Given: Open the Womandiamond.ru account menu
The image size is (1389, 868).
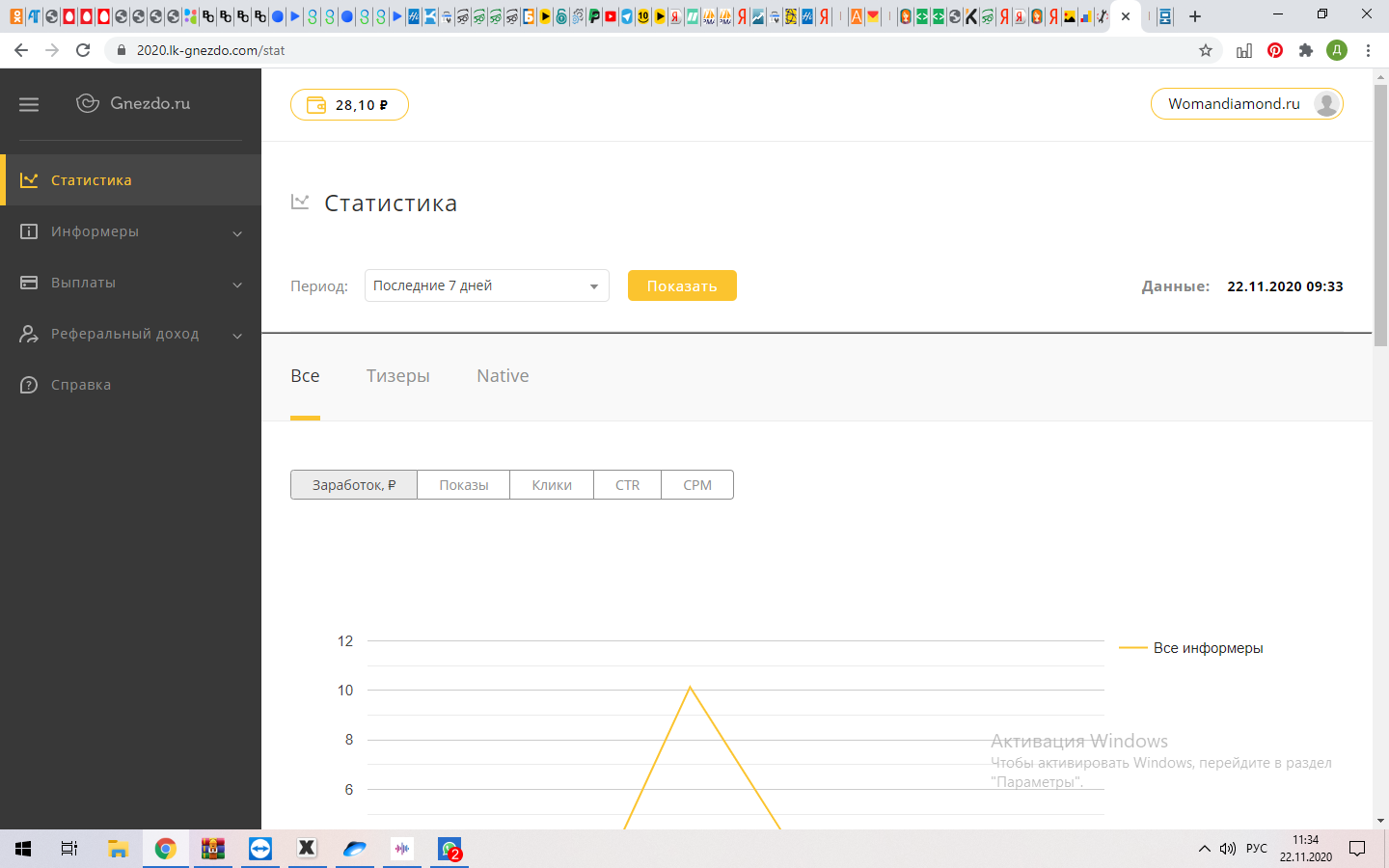Looking at the screenshot, I should coord(1247,104).
